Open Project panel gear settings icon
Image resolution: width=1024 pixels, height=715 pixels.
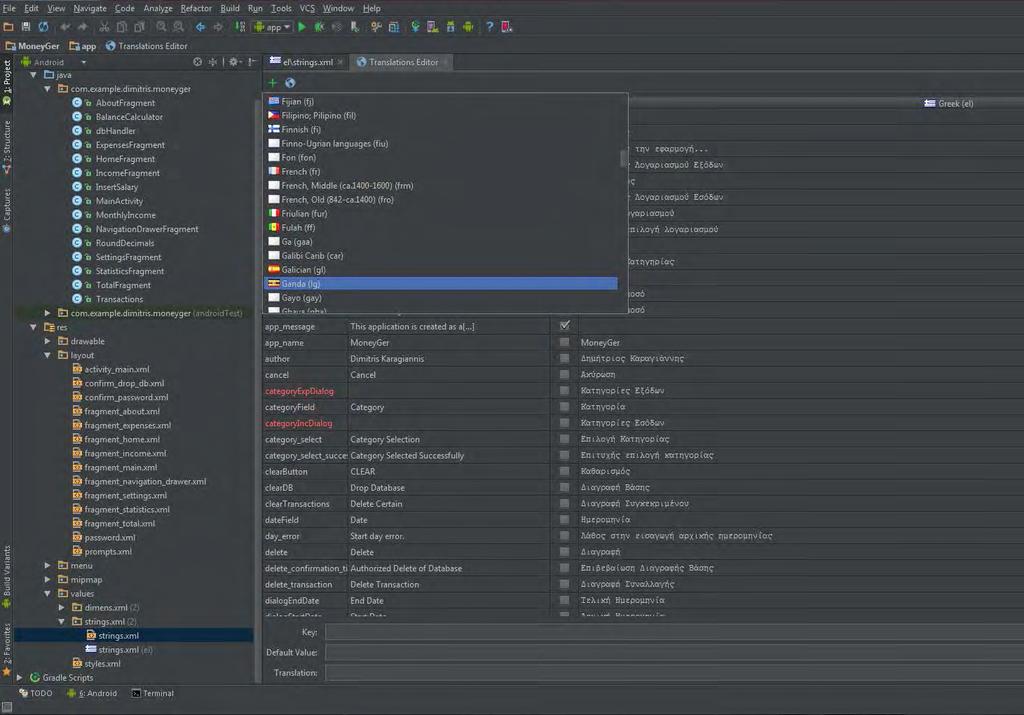(234, 62)
